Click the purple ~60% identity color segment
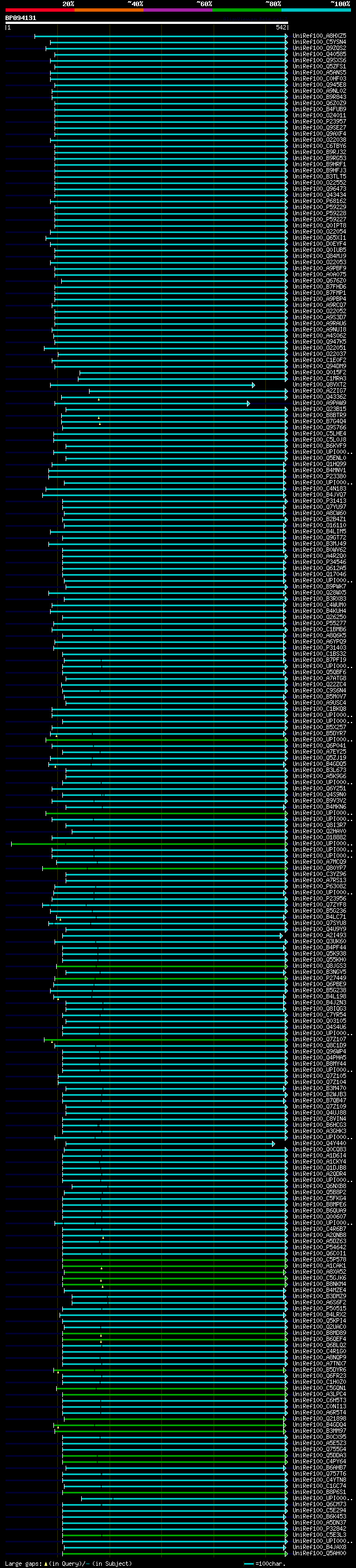 coord(179,10)
